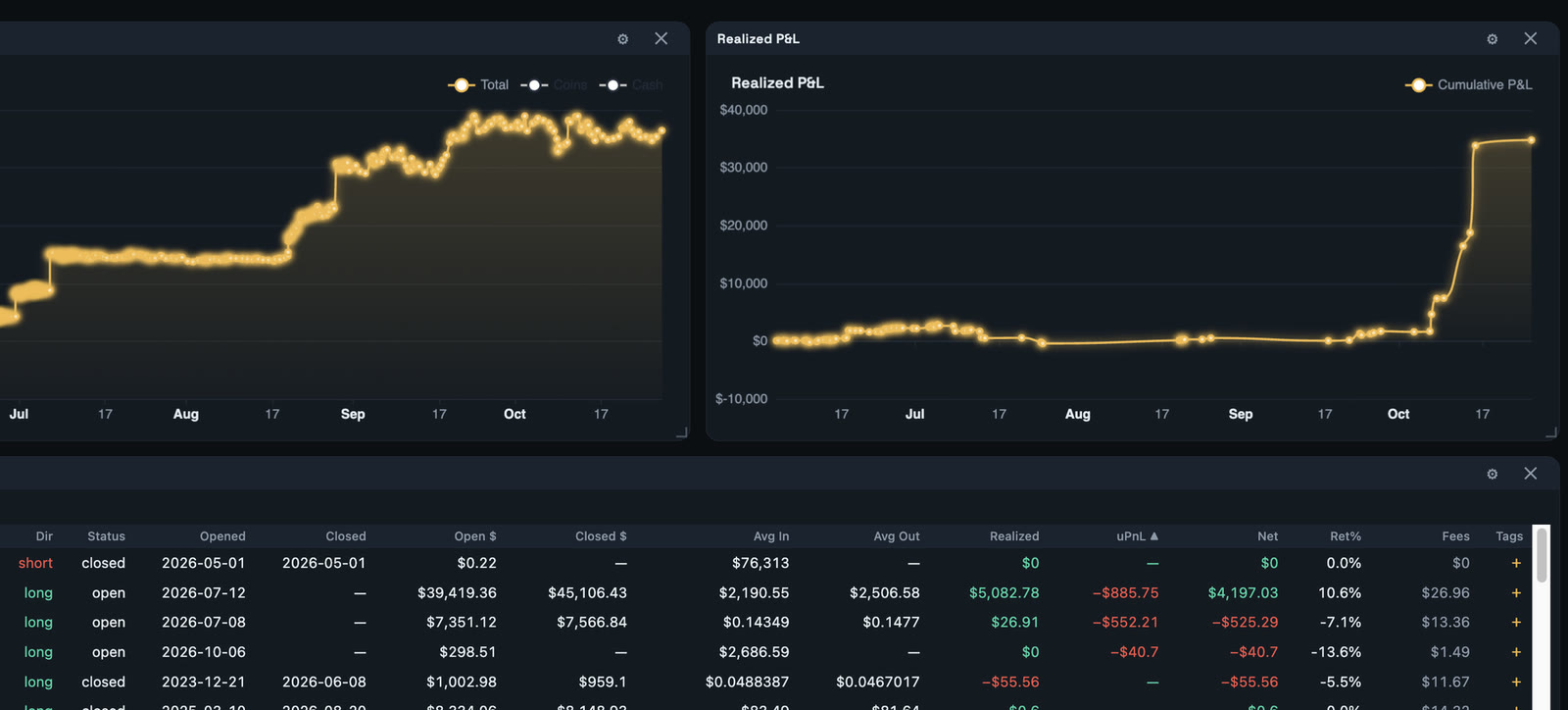
Task: Select the 'short' direction cell
Action: (35, 563)
